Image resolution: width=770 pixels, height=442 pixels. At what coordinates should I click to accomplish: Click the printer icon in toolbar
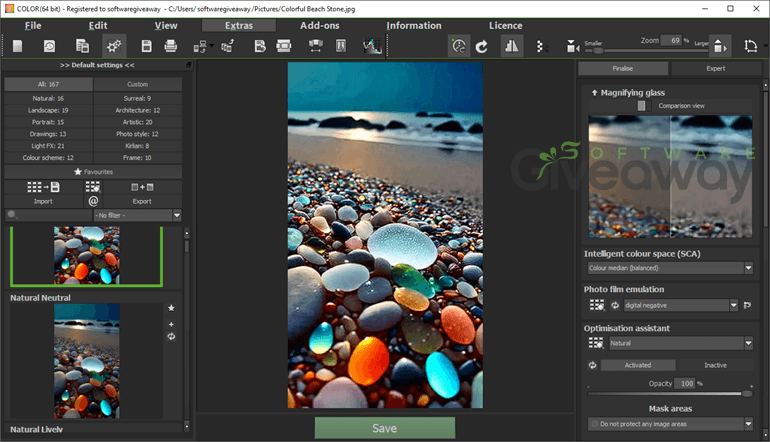pyautogui.click(x=170, y=46)
